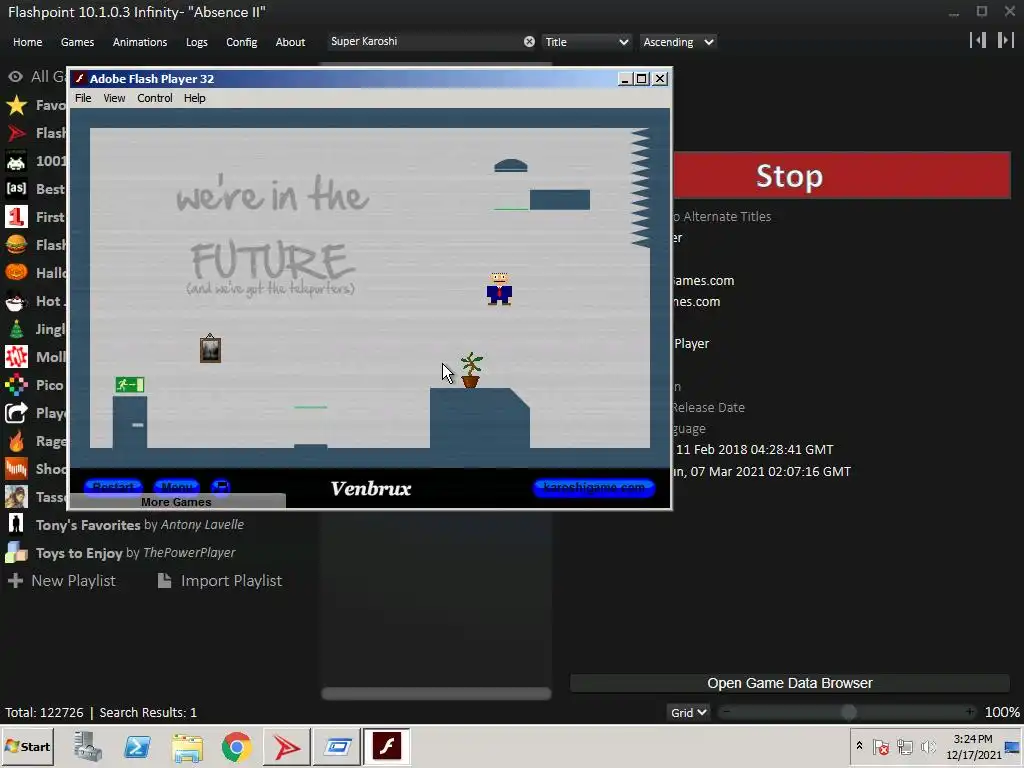Screen dimensions: 1024x768
Task: Click the Flash red arrow playlist icon
Action: click(16, 133)
